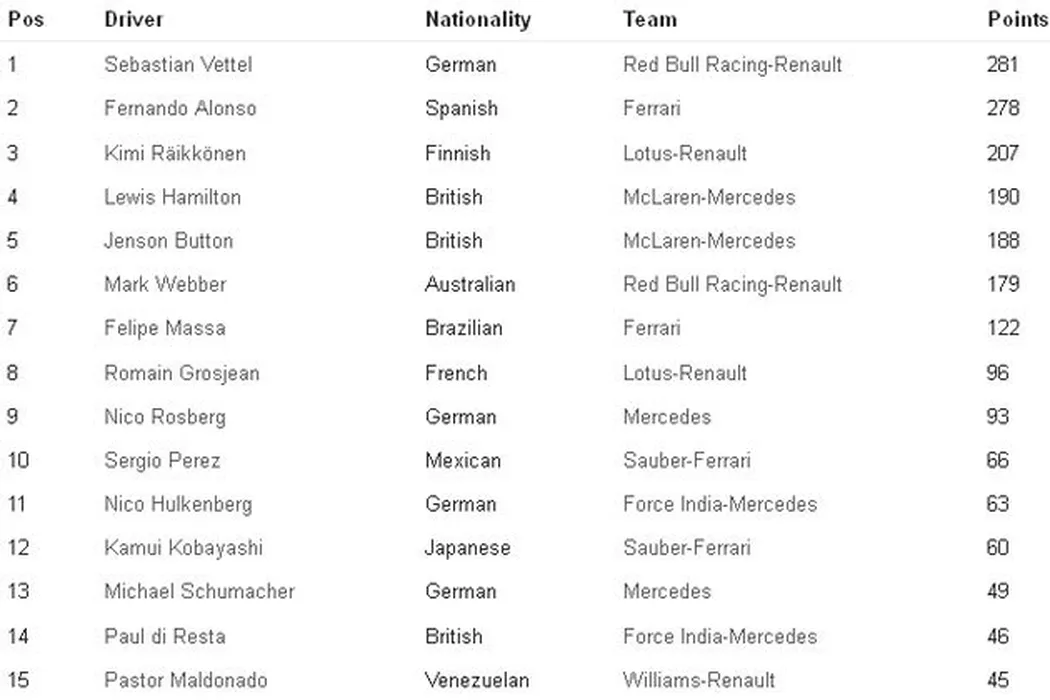This screenshot has width=1050, height=700.
Task: Click the 281 points value
Action: (1002, 65)
